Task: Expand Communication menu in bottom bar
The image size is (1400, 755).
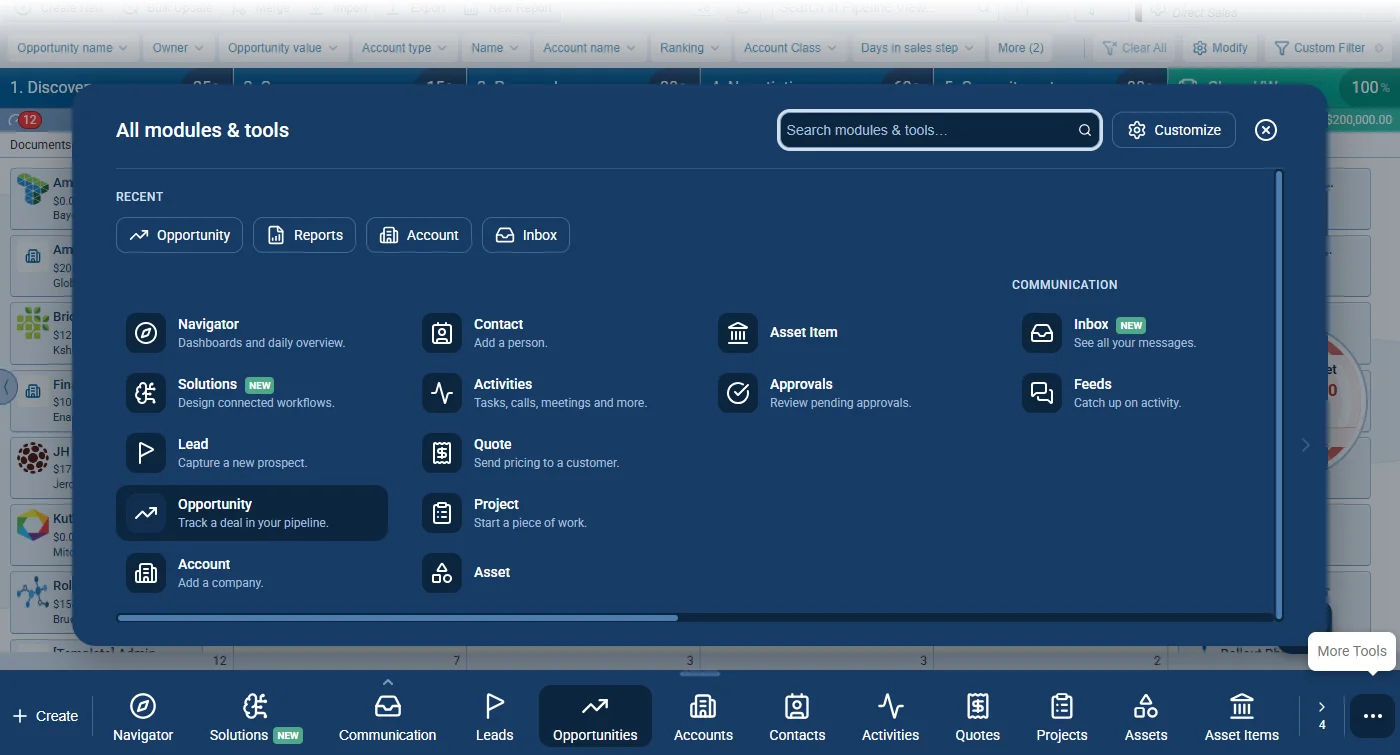Action: pos(388,682)
